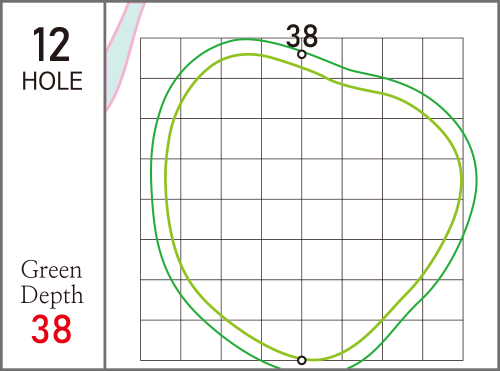Click the HOLE text label
Image resolution: width=500 pixels, height=371 pixels.
point(52,81)
